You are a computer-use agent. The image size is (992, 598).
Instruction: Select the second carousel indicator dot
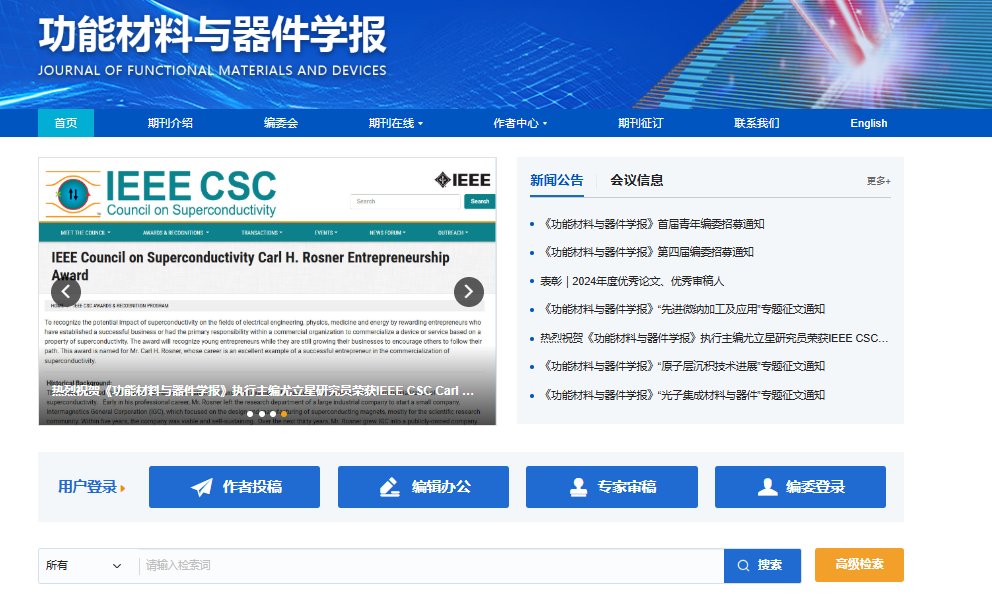[x=261, y=413]
